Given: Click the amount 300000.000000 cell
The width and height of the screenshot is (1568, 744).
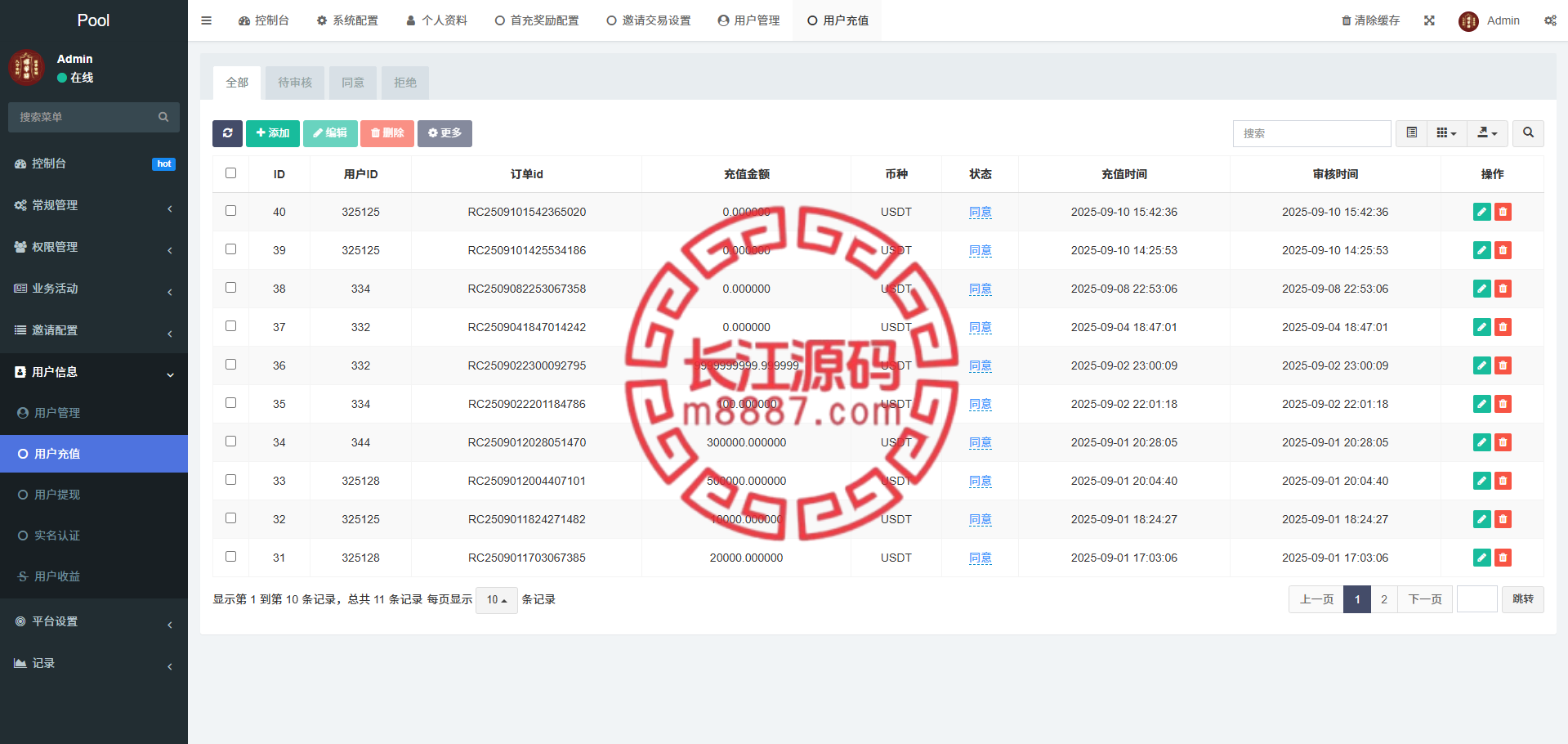Looking at the screenshot, I should [x=747, y=442].
